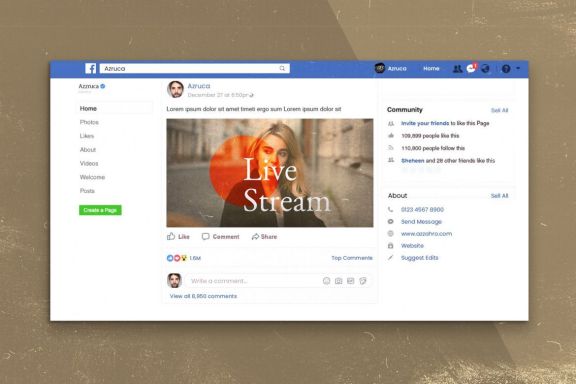Open the Live Stream post image
Image resolution: width=576 pixels, height=384 pixels.
point(270,173)
